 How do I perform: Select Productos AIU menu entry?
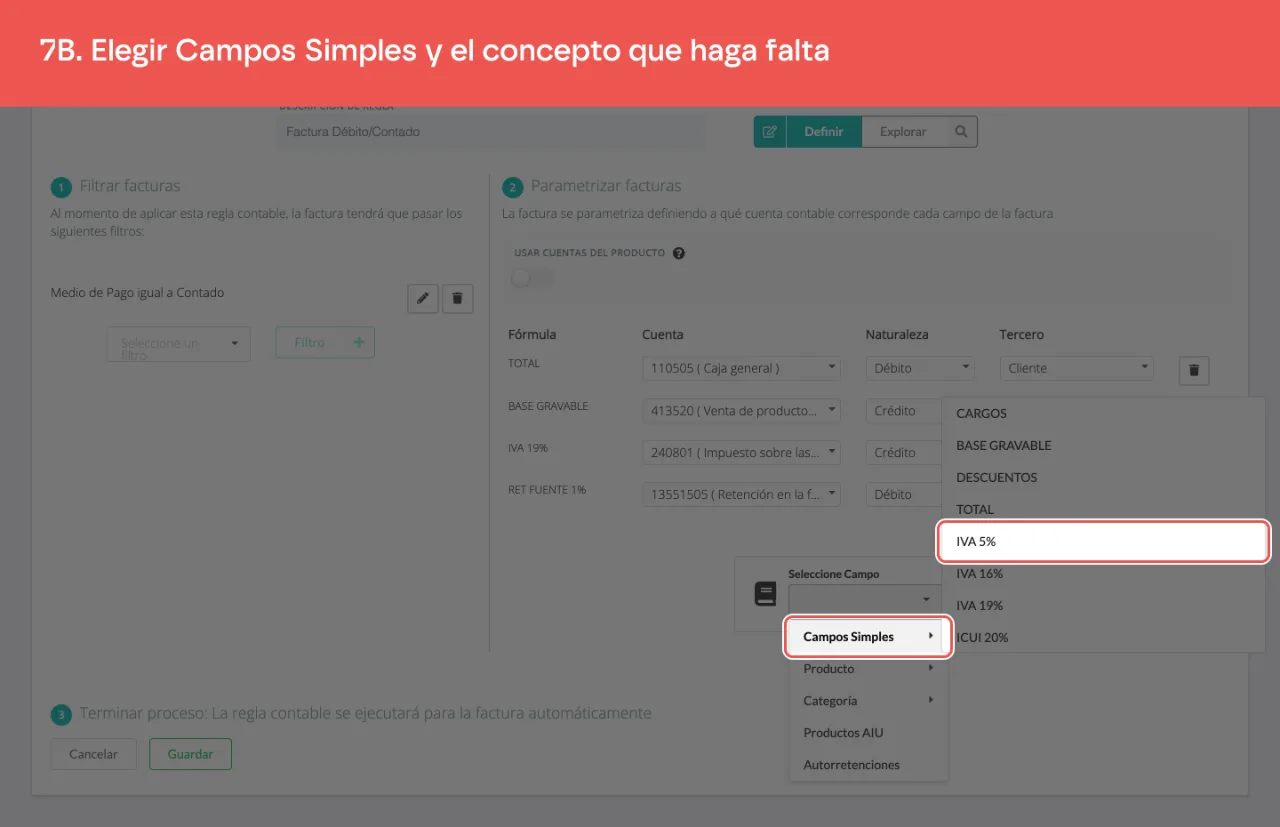pyautogui.click(x=868, y=733)
